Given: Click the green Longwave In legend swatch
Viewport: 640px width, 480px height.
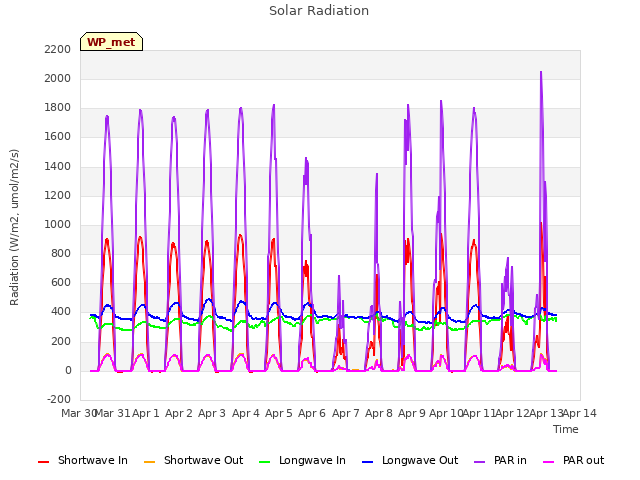Looking at the screenshot, I should pos(265,462).
